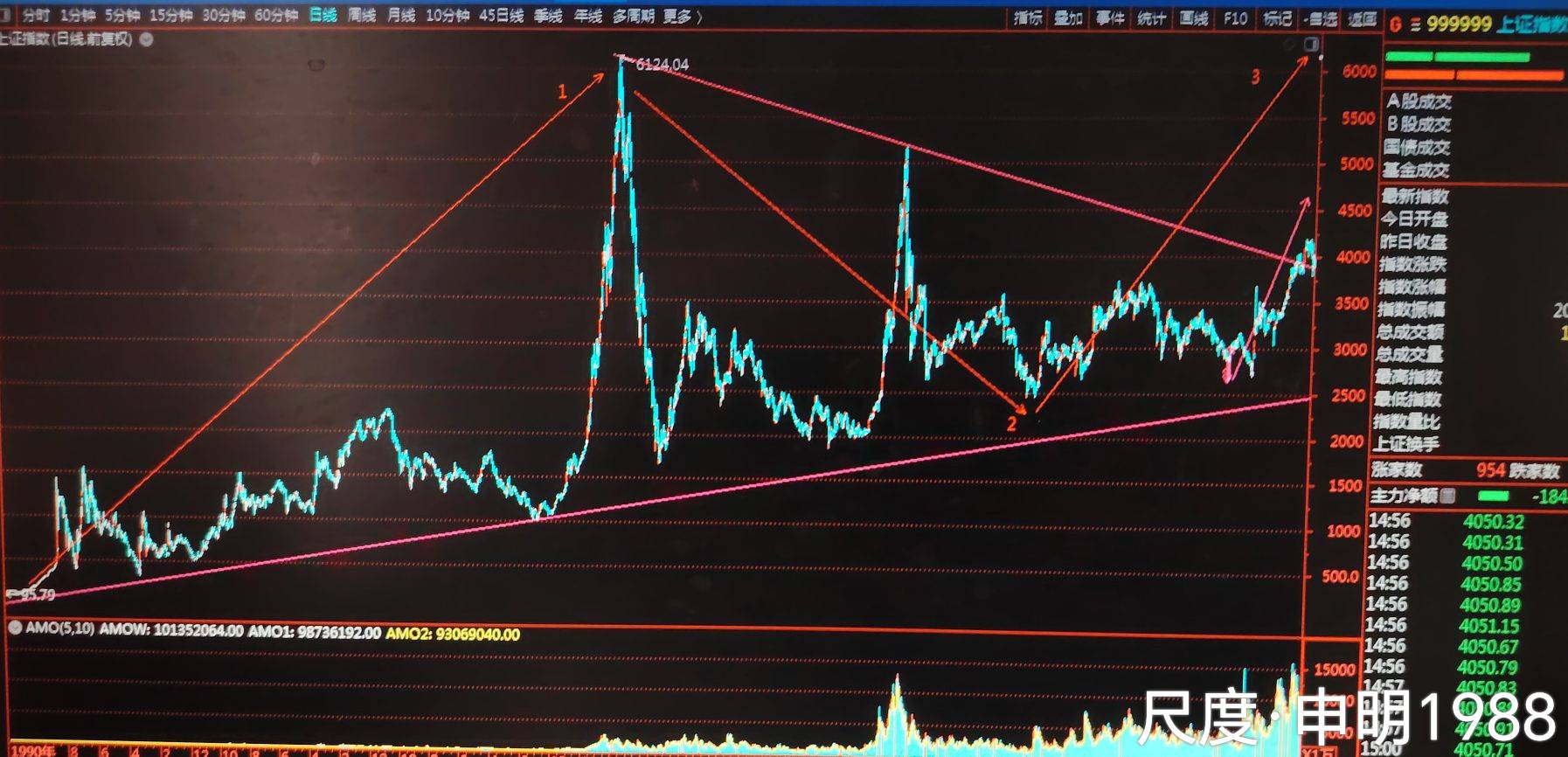Click the 6124.04 peak price label
Viewport: 1568px width, 757px height.
tap(662, 65)
